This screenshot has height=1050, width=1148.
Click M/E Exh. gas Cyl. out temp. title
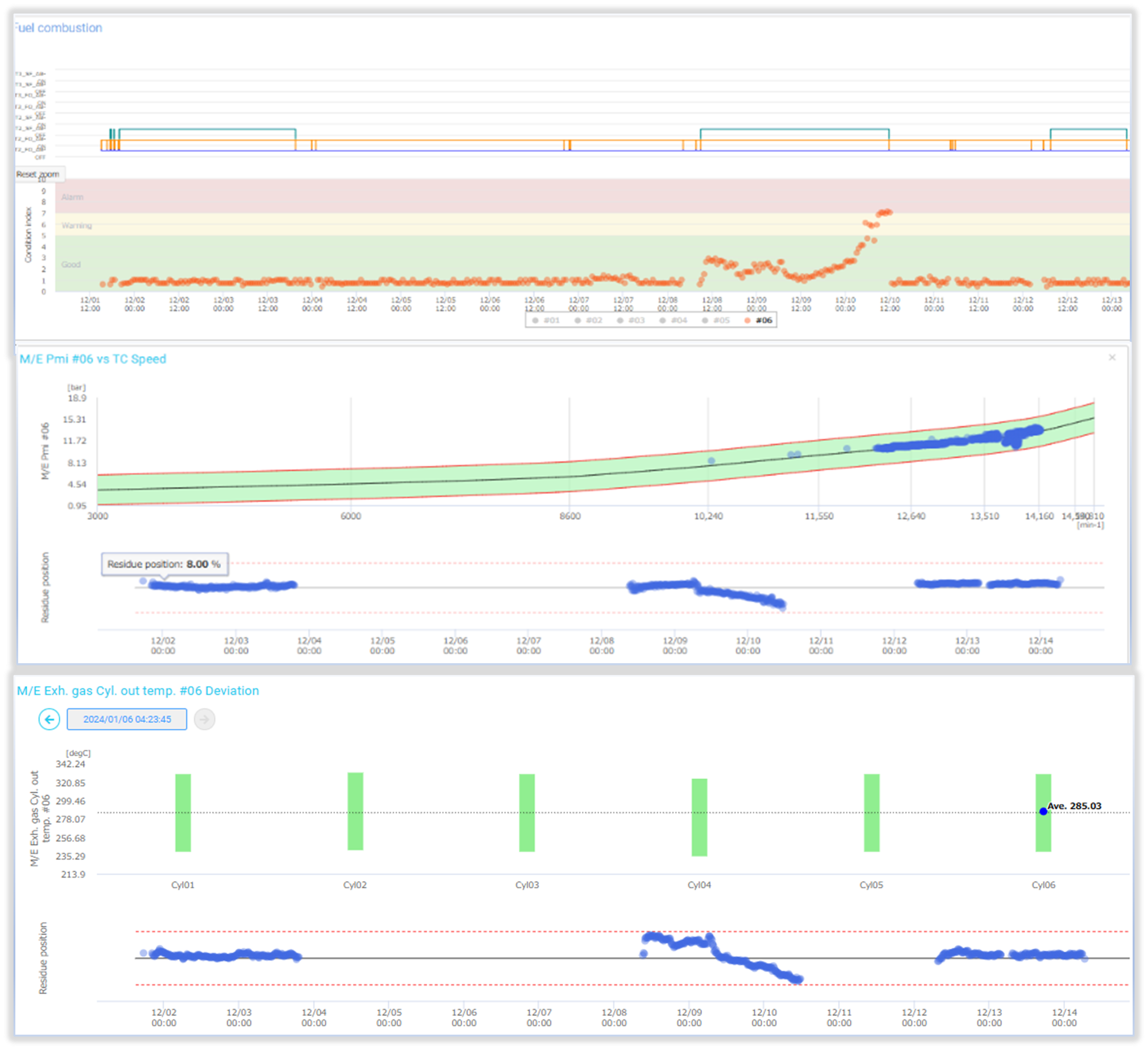[138, 691]
